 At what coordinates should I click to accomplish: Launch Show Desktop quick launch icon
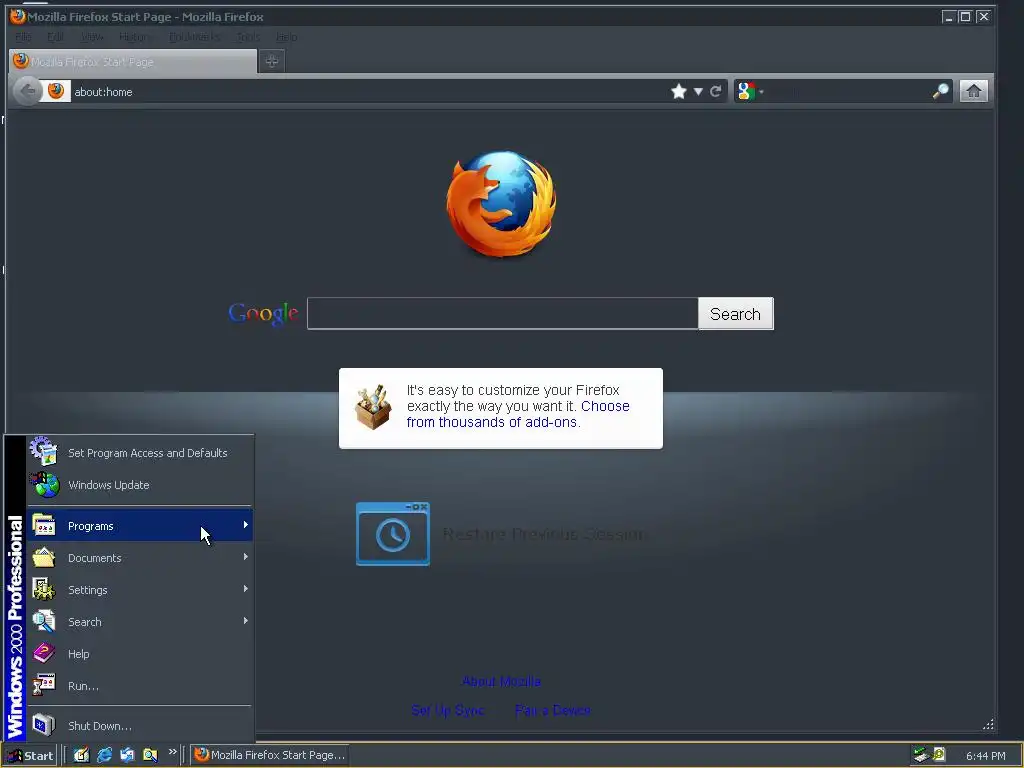(x=81, y=755)
